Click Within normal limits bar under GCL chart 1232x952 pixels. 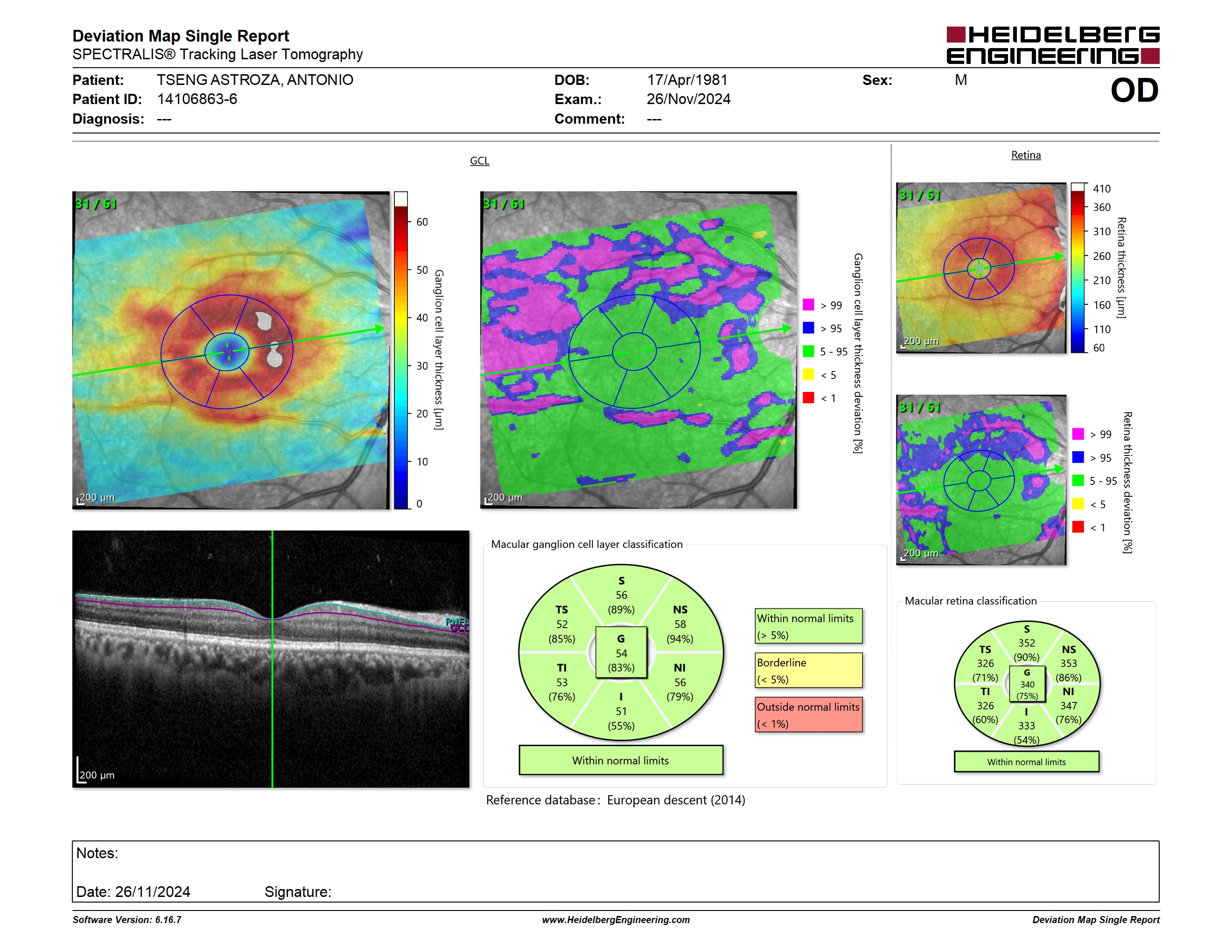pos(621,760)
